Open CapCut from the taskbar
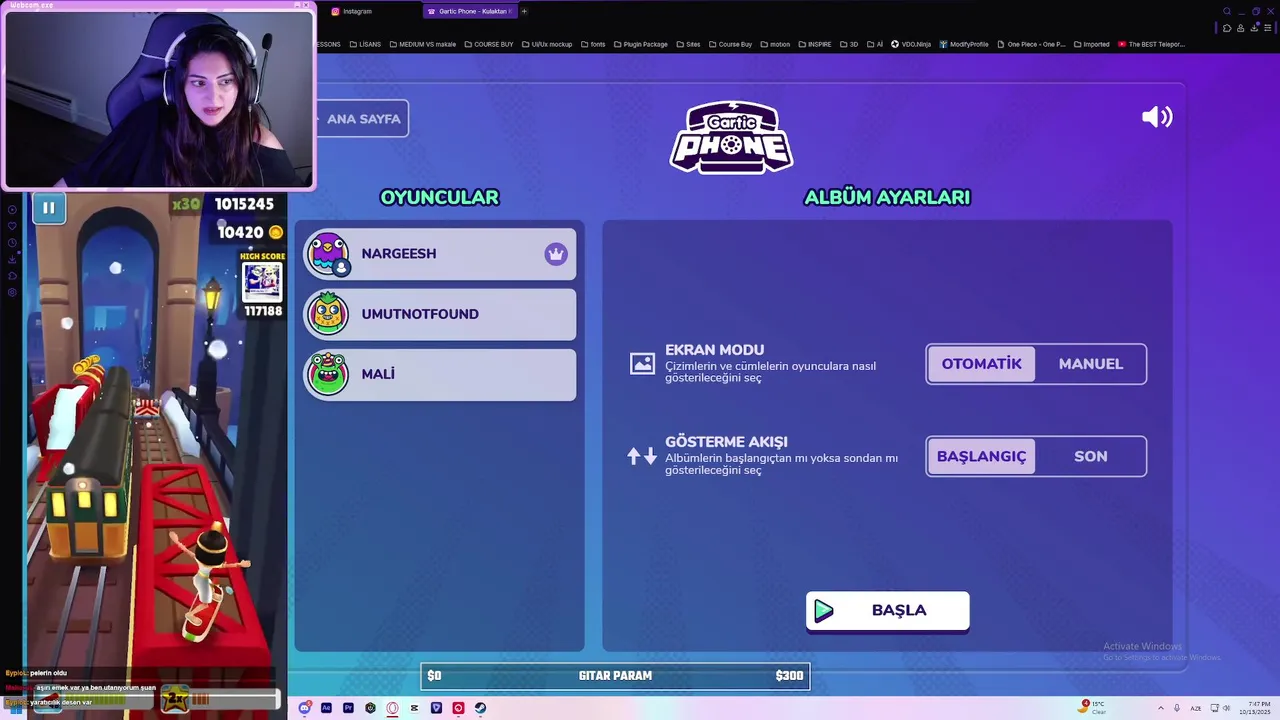 (414, 708)
